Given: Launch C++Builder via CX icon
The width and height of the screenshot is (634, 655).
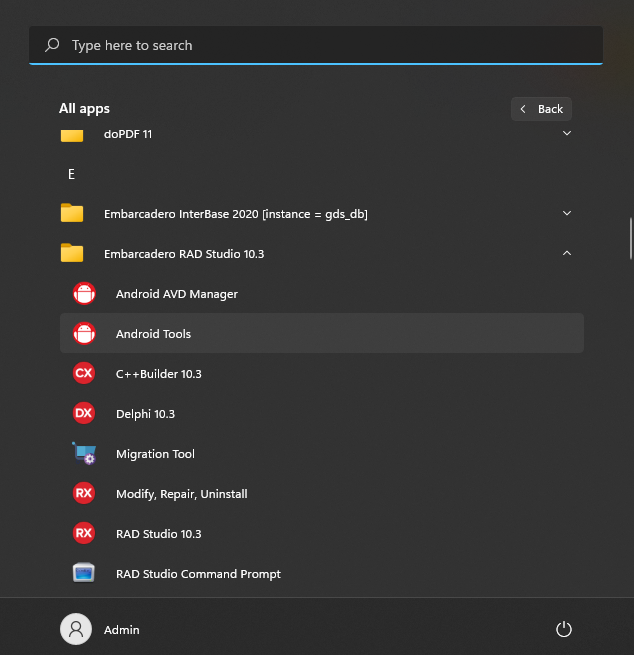Looking at the screenshot, I should tap(84, 373).
